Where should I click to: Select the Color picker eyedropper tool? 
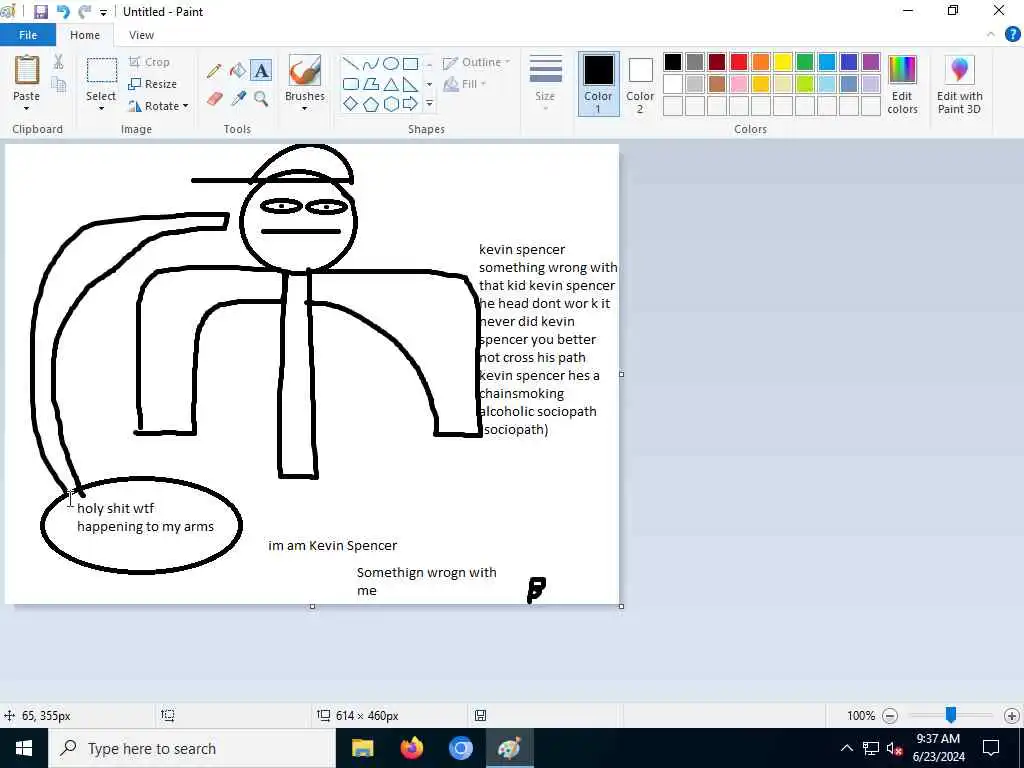238,99
